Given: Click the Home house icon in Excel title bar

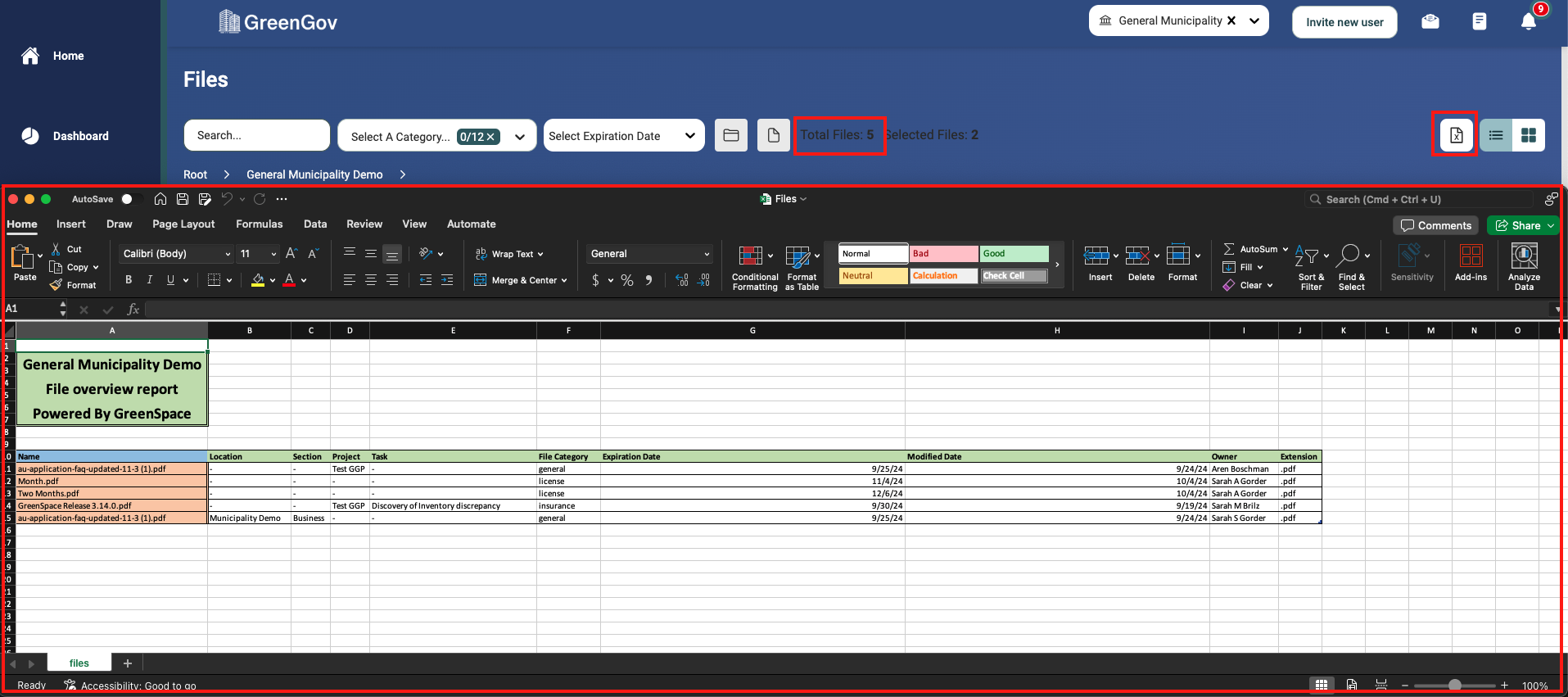Looking at the screenshot, I should tap(160, 199).
